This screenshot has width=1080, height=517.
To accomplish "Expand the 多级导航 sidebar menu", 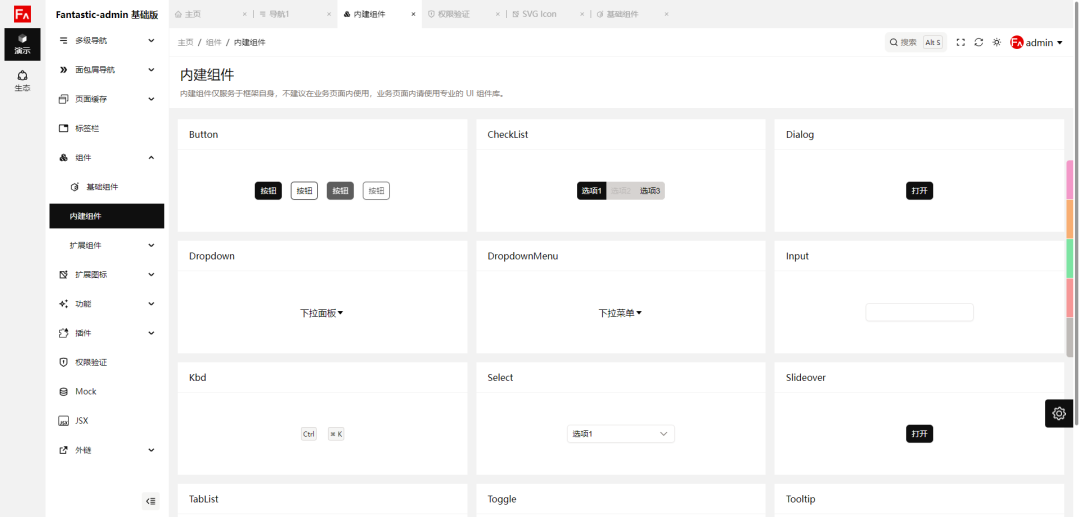I will (107, 41).
